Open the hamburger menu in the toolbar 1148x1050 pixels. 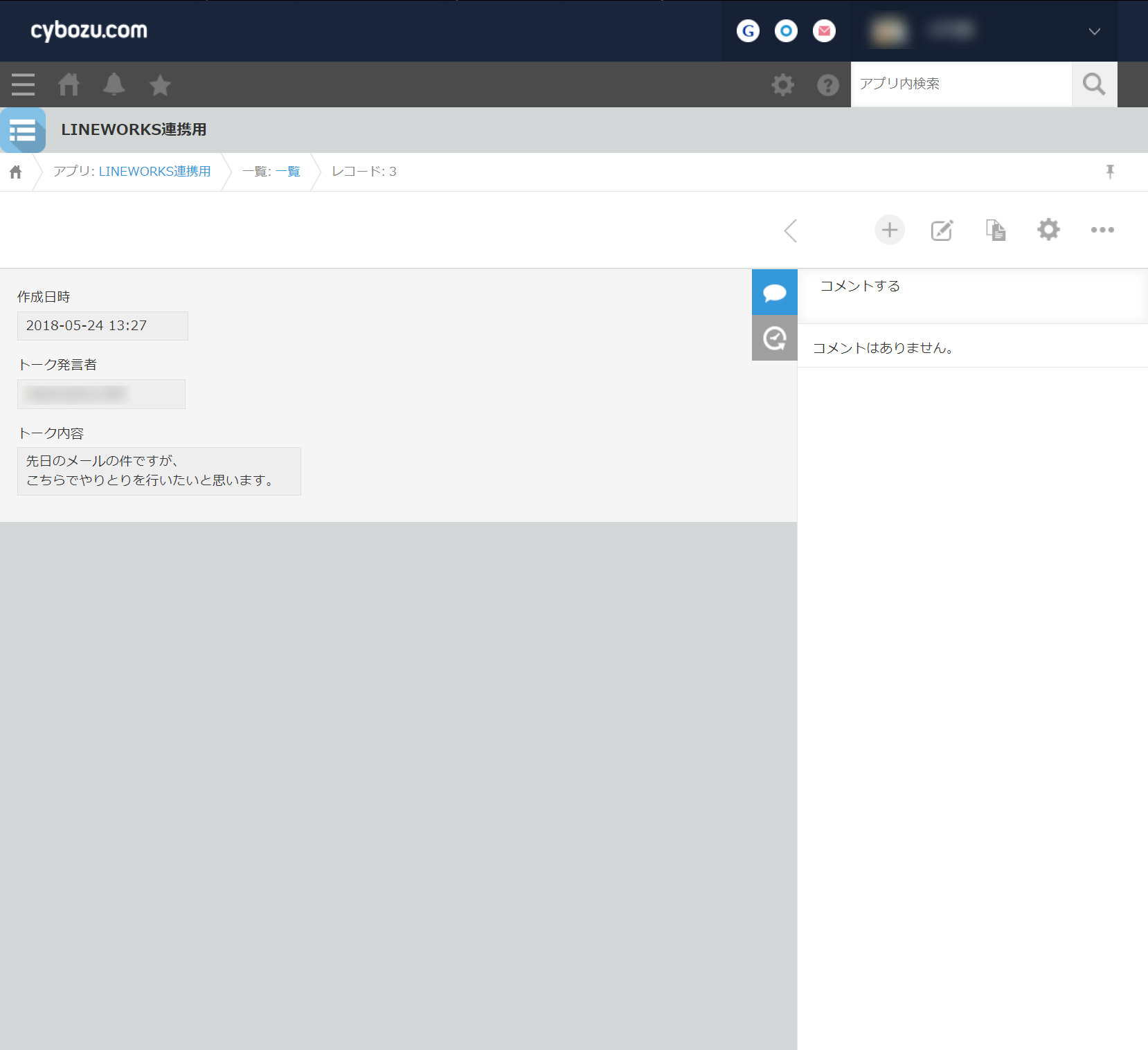(23, 84)
